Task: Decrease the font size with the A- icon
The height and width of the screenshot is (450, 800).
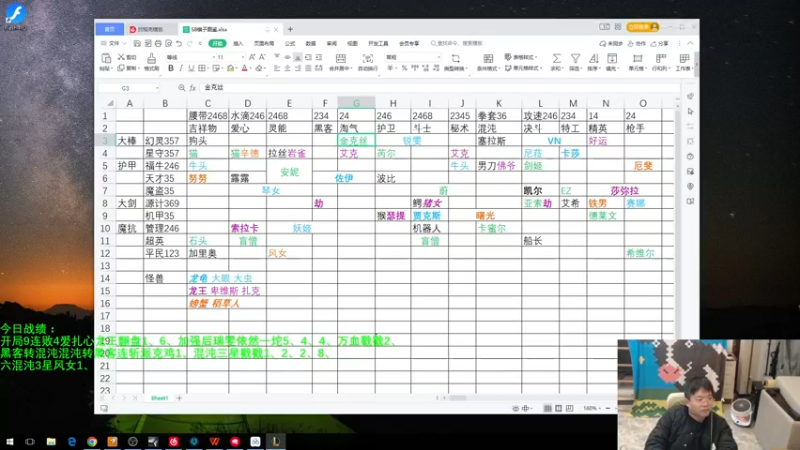Action: 262,57
